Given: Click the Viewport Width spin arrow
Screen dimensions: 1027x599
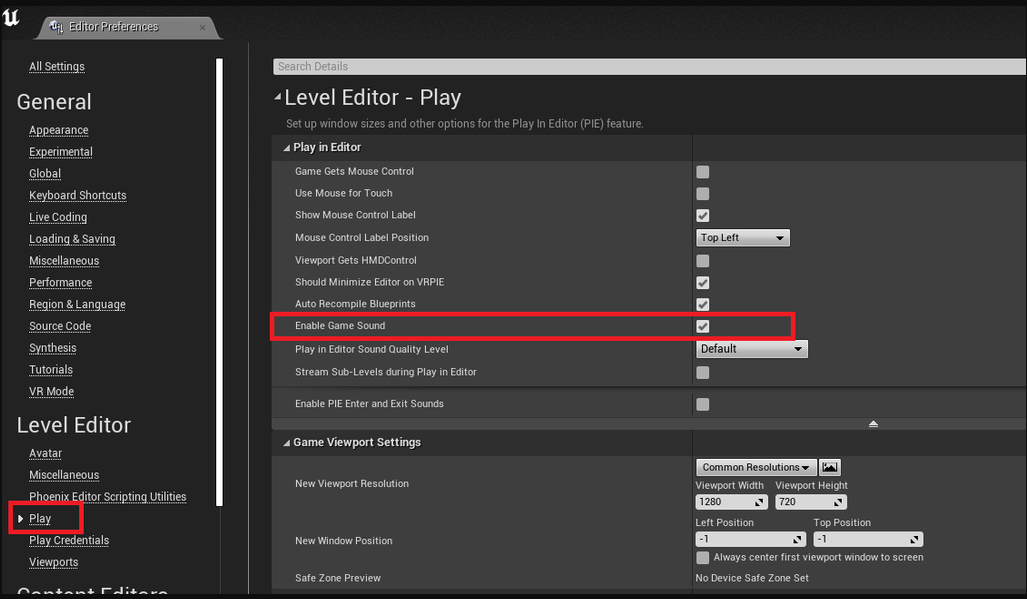Looking at the screenshot, I should pos(760,502).
